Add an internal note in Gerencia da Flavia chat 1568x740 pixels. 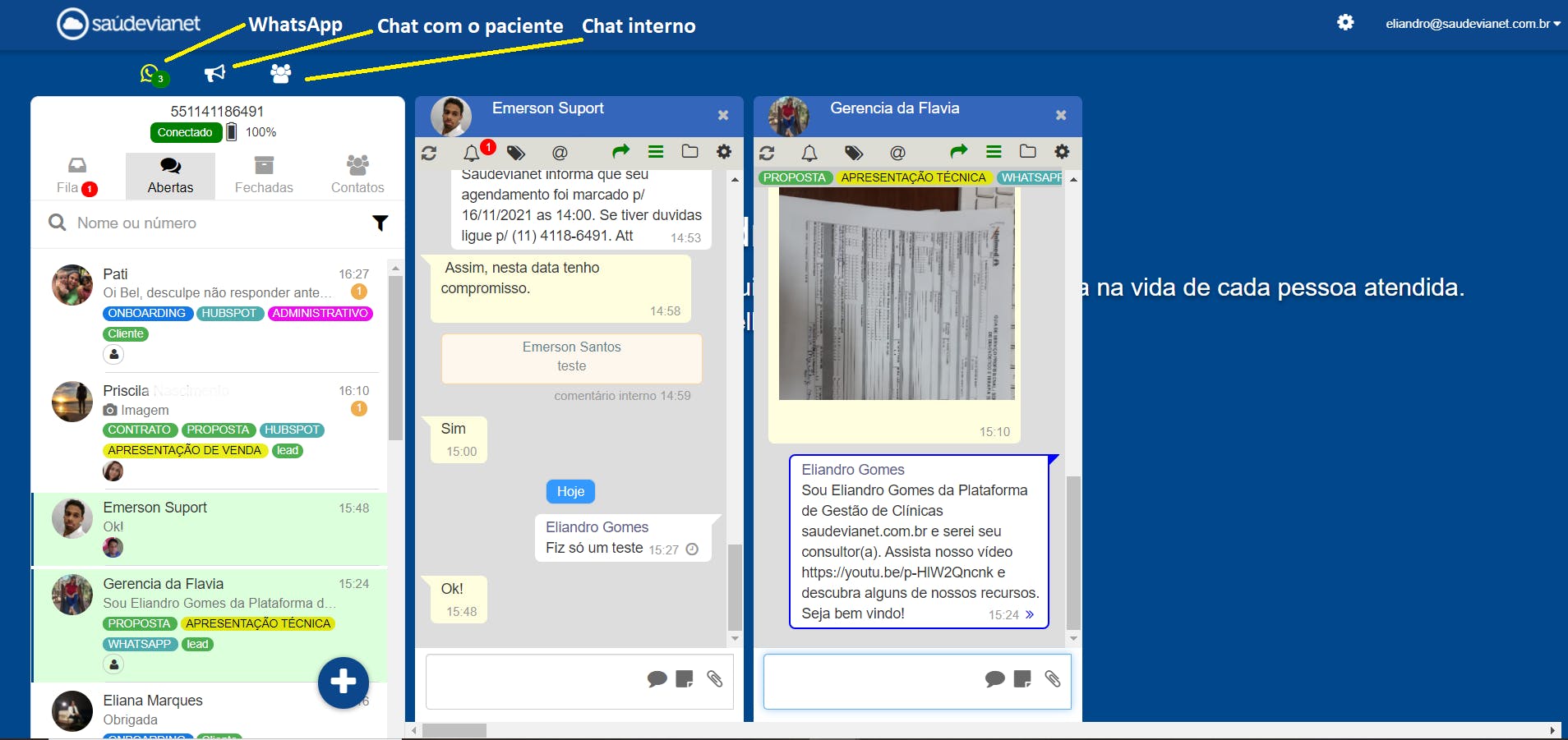click(1022, 679)
